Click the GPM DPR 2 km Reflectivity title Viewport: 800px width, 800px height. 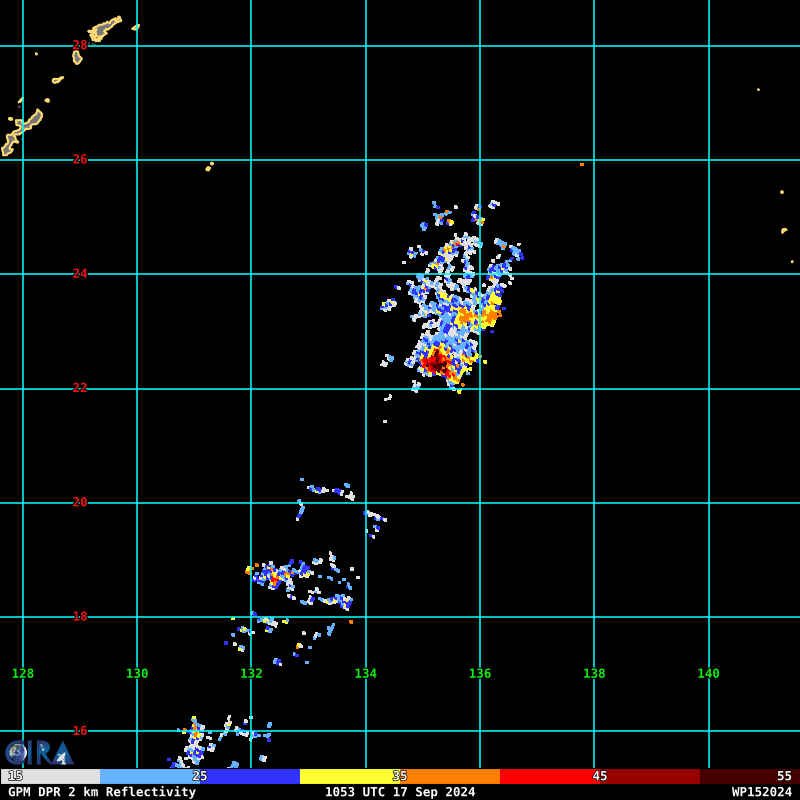coord(102,792)
